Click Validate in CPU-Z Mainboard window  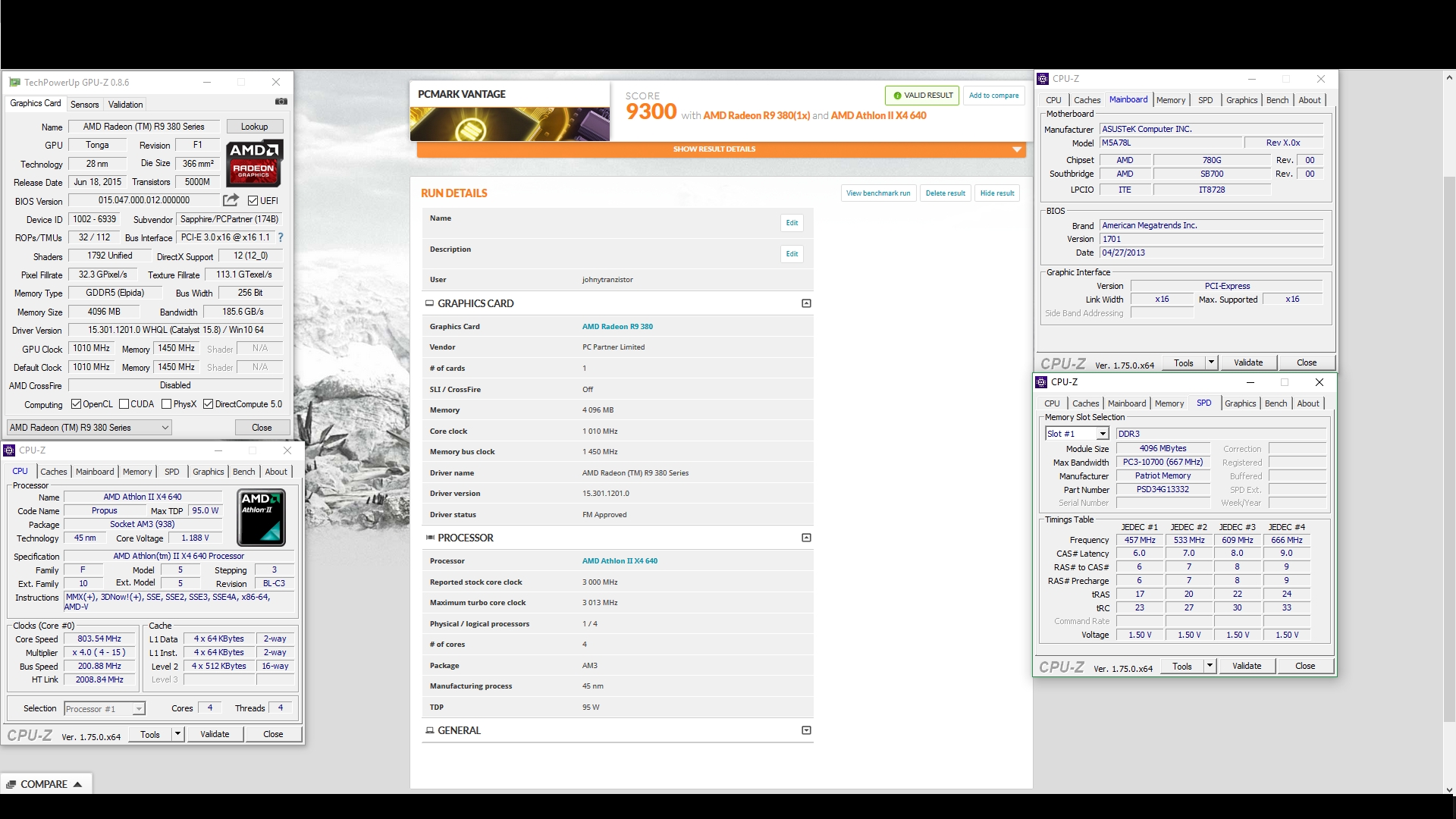tap(1248, 362)
